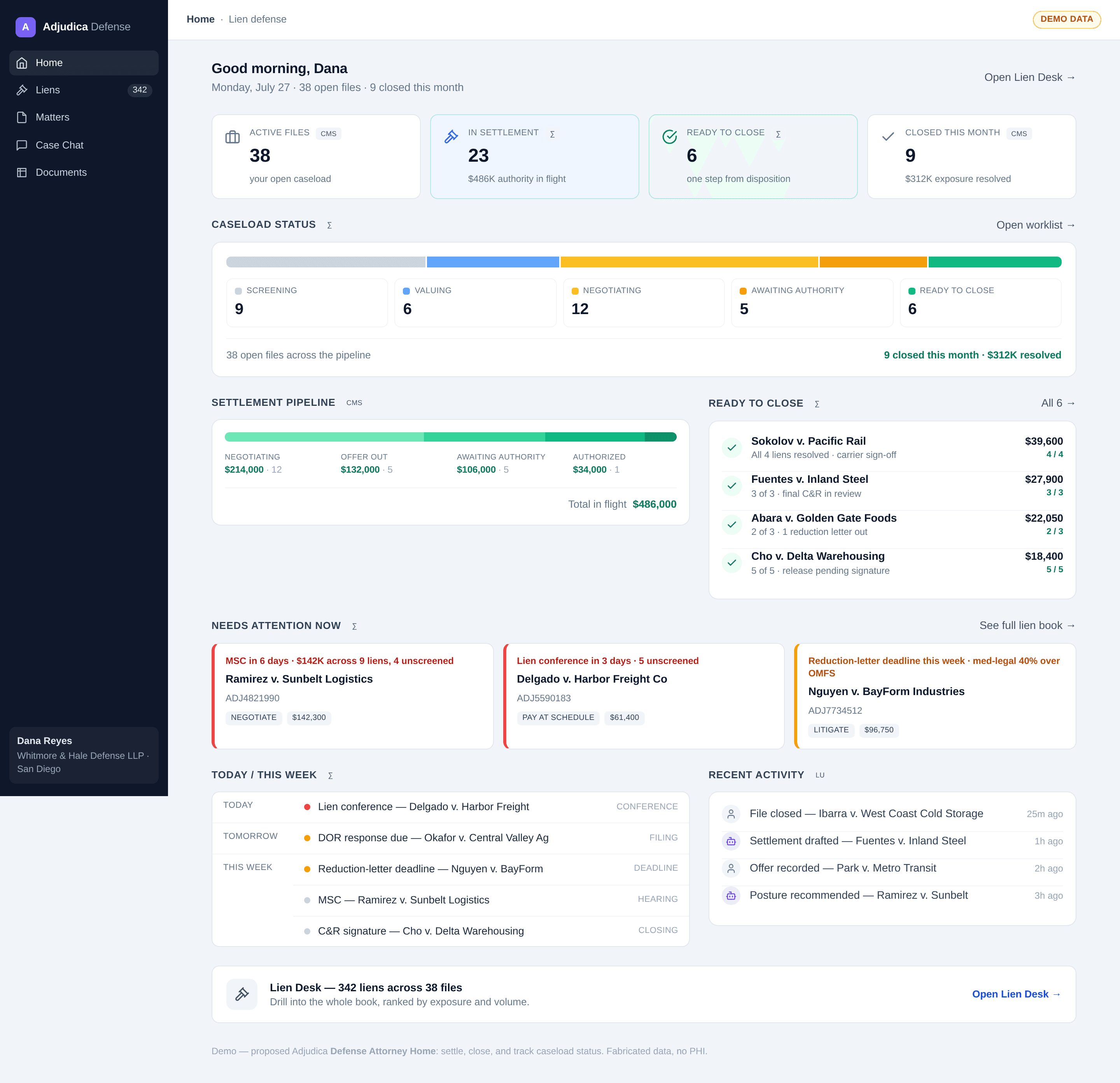This screenshot has width=1120, height=1083.
Task: Click the sigma badge beside Caseload Status
Action: point(330,225)
